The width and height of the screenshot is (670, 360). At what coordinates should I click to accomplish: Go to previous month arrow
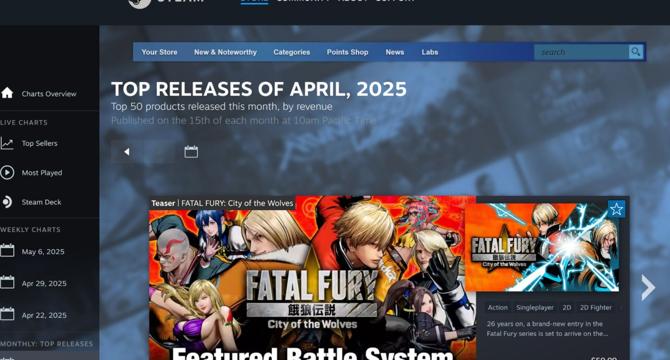click(x=126, y=152)
